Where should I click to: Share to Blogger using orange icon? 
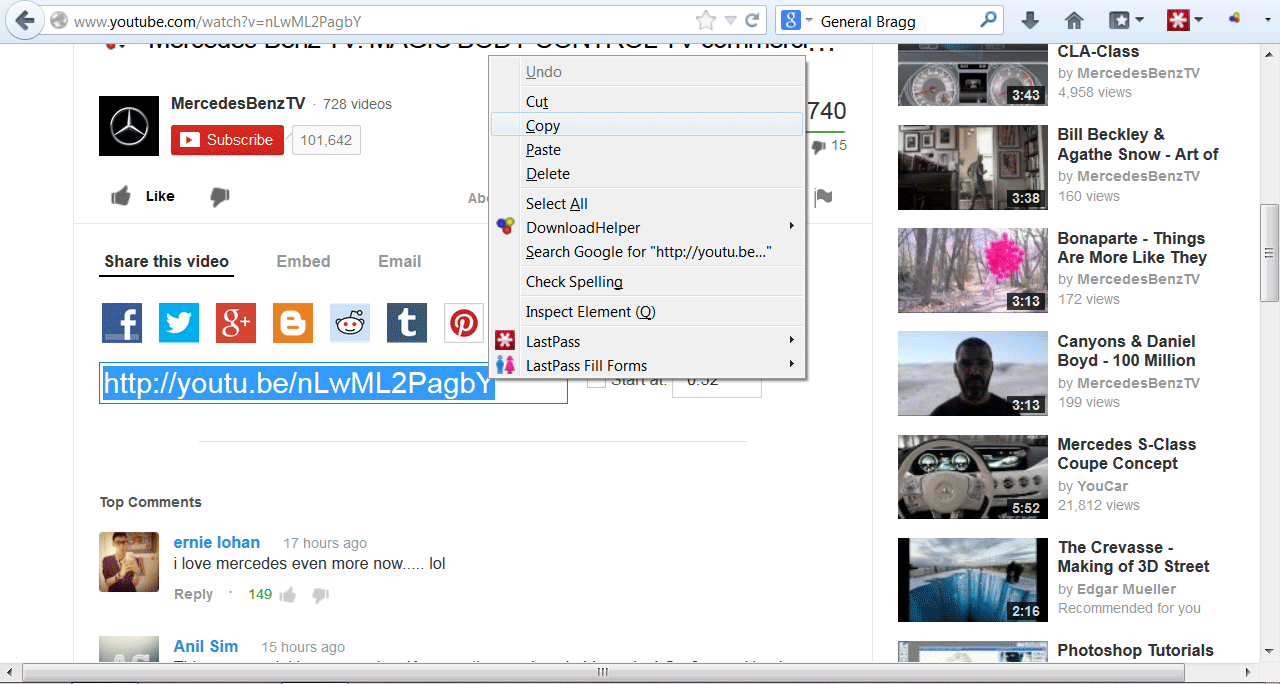(293, 323)
